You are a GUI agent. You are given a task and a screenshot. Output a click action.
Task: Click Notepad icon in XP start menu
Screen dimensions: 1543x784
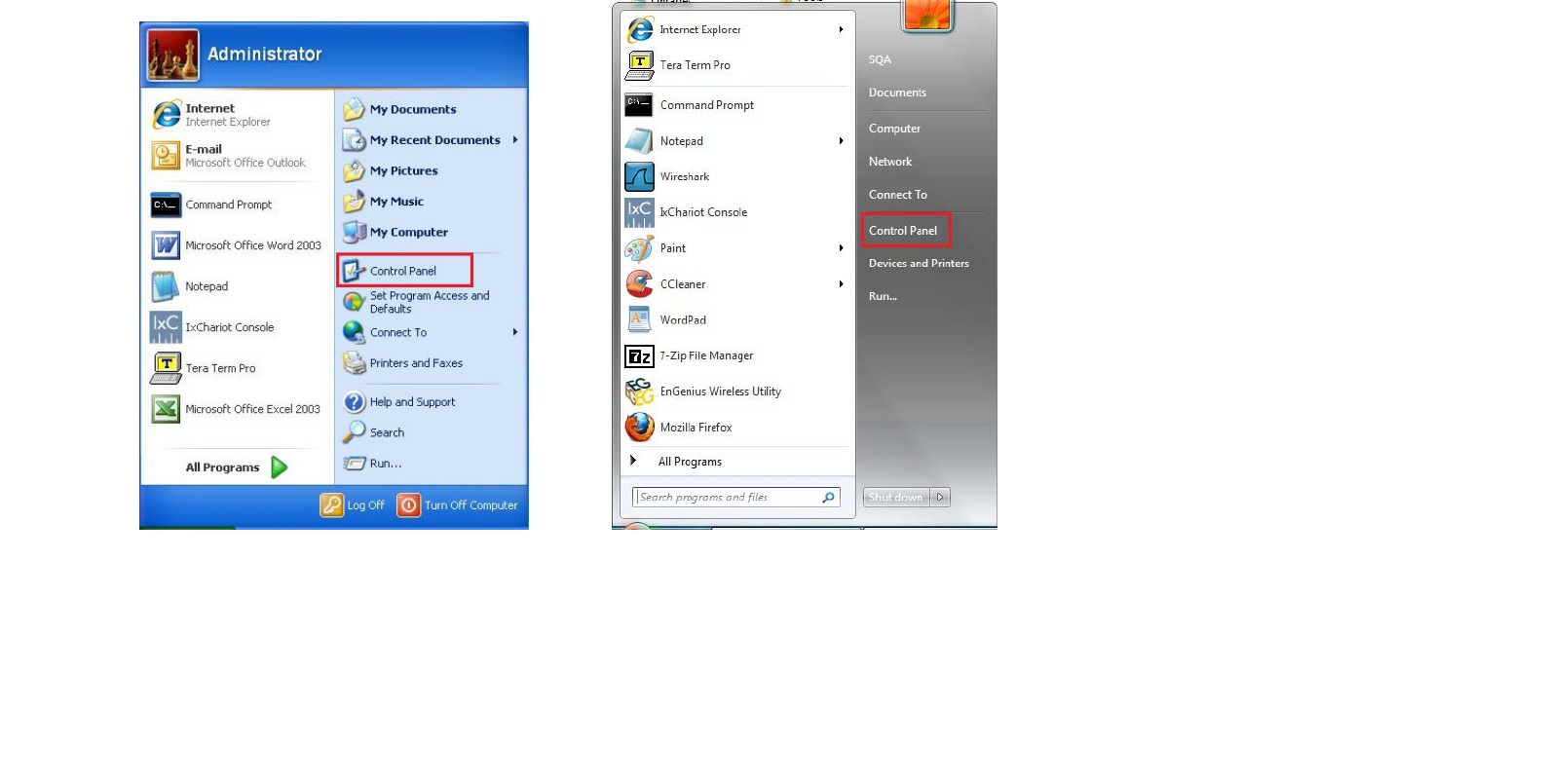click(x=166, y=286)
